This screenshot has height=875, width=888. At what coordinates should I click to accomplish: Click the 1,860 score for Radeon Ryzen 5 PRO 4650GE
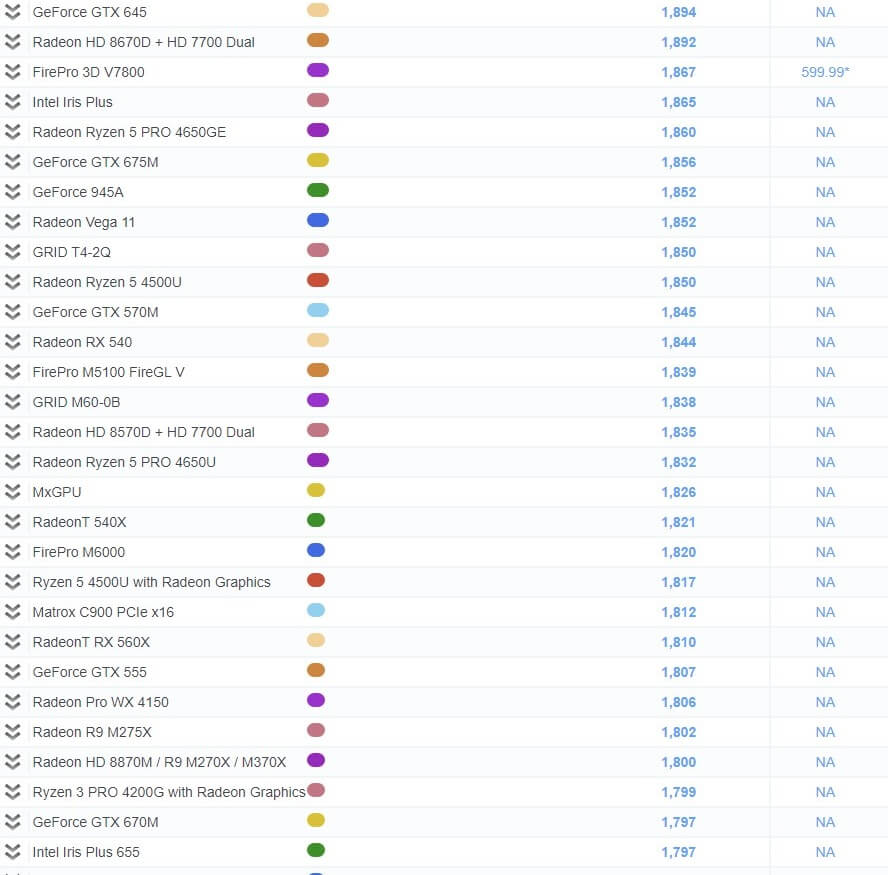[678, 133]
